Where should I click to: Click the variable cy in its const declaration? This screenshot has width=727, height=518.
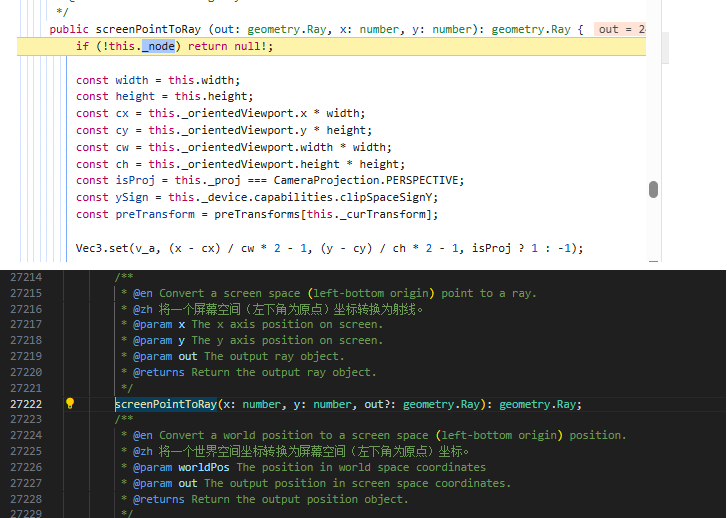coord(122,130)
